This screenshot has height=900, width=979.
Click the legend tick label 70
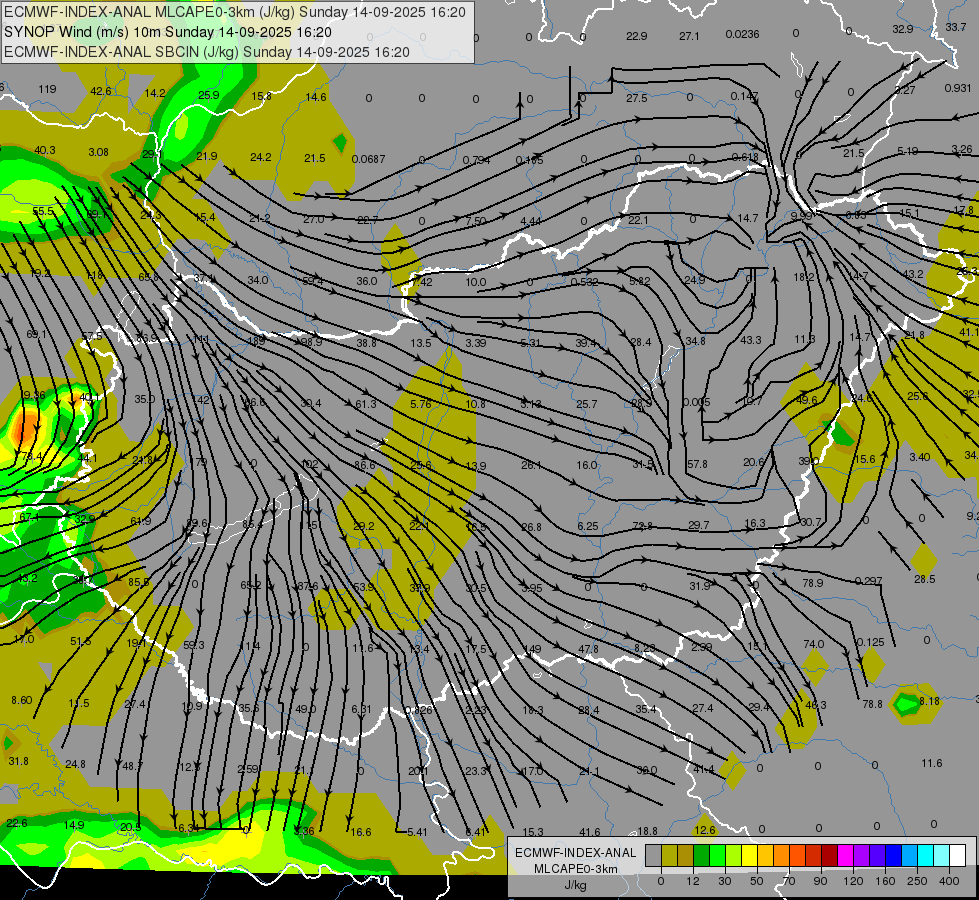pyautogui.click(x=789, y=881)
